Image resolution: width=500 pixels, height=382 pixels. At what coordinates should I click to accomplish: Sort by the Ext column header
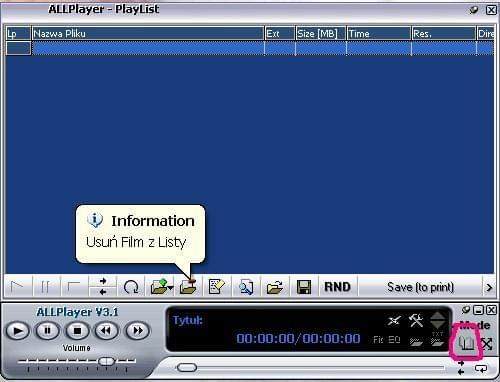[280, 34]
